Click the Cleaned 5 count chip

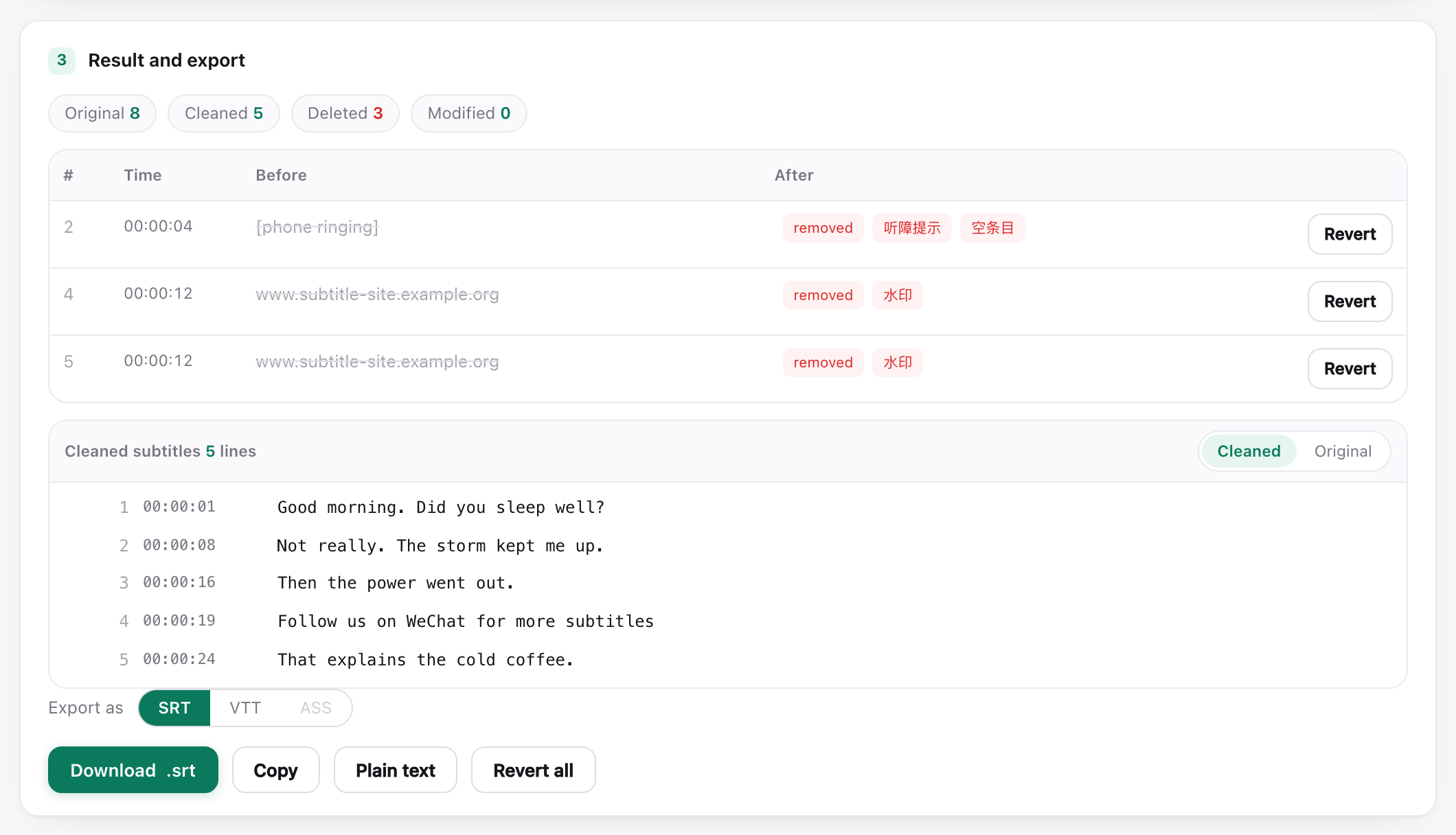point(224,113)
